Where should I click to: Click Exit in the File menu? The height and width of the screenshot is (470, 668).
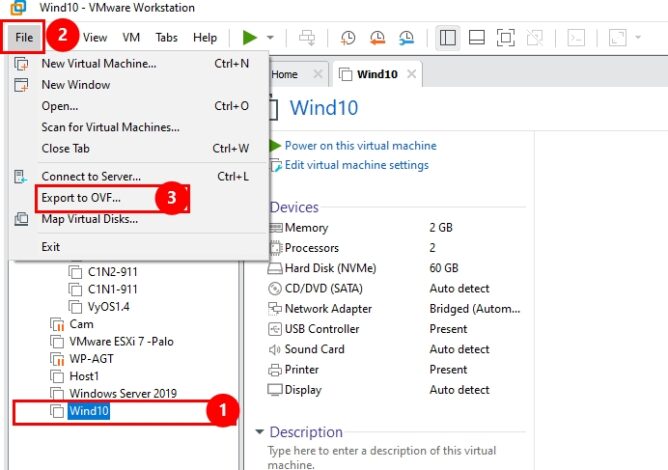(139, 247)
